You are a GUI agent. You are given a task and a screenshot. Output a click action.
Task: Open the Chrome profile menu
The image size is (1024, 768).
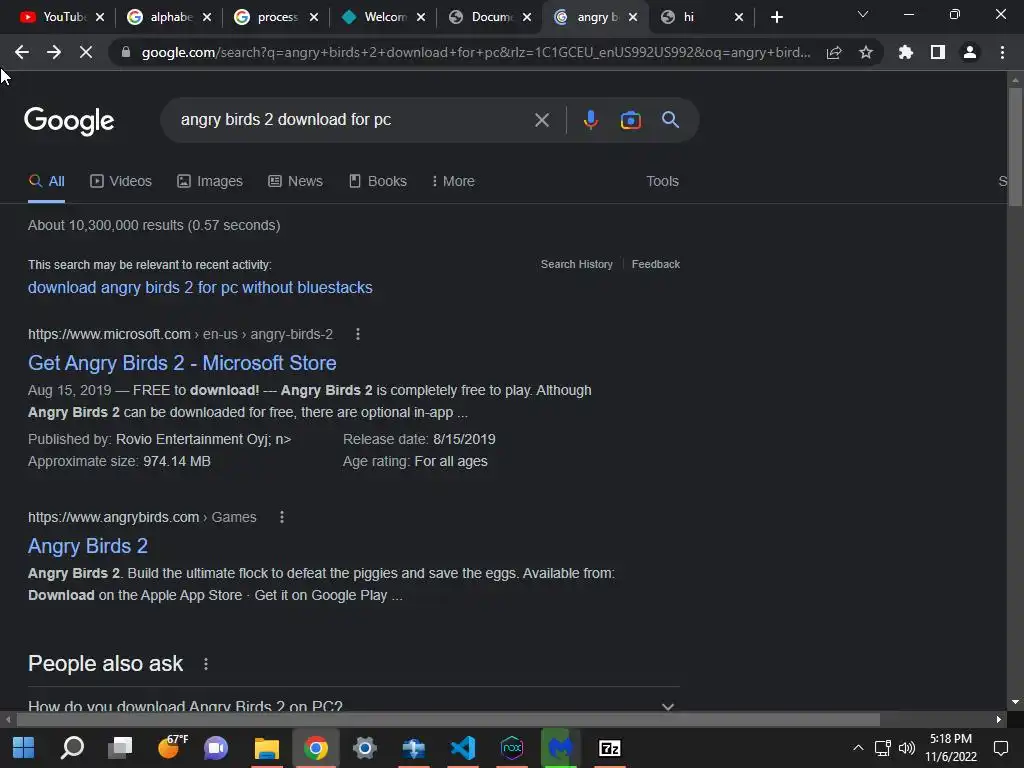970,52
